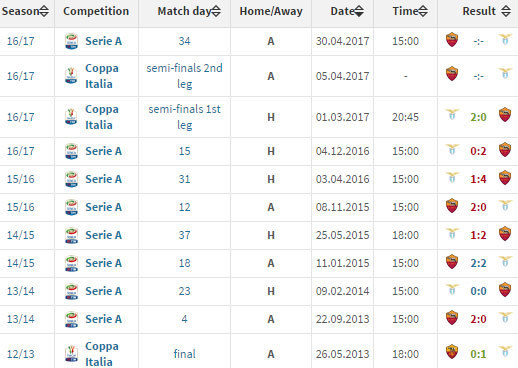Image resolution: width=518 pixels, height=368 pixels.
Task: Click Lazio eagle crest in 30.04.2017 row
Action: tap(505, 40)
